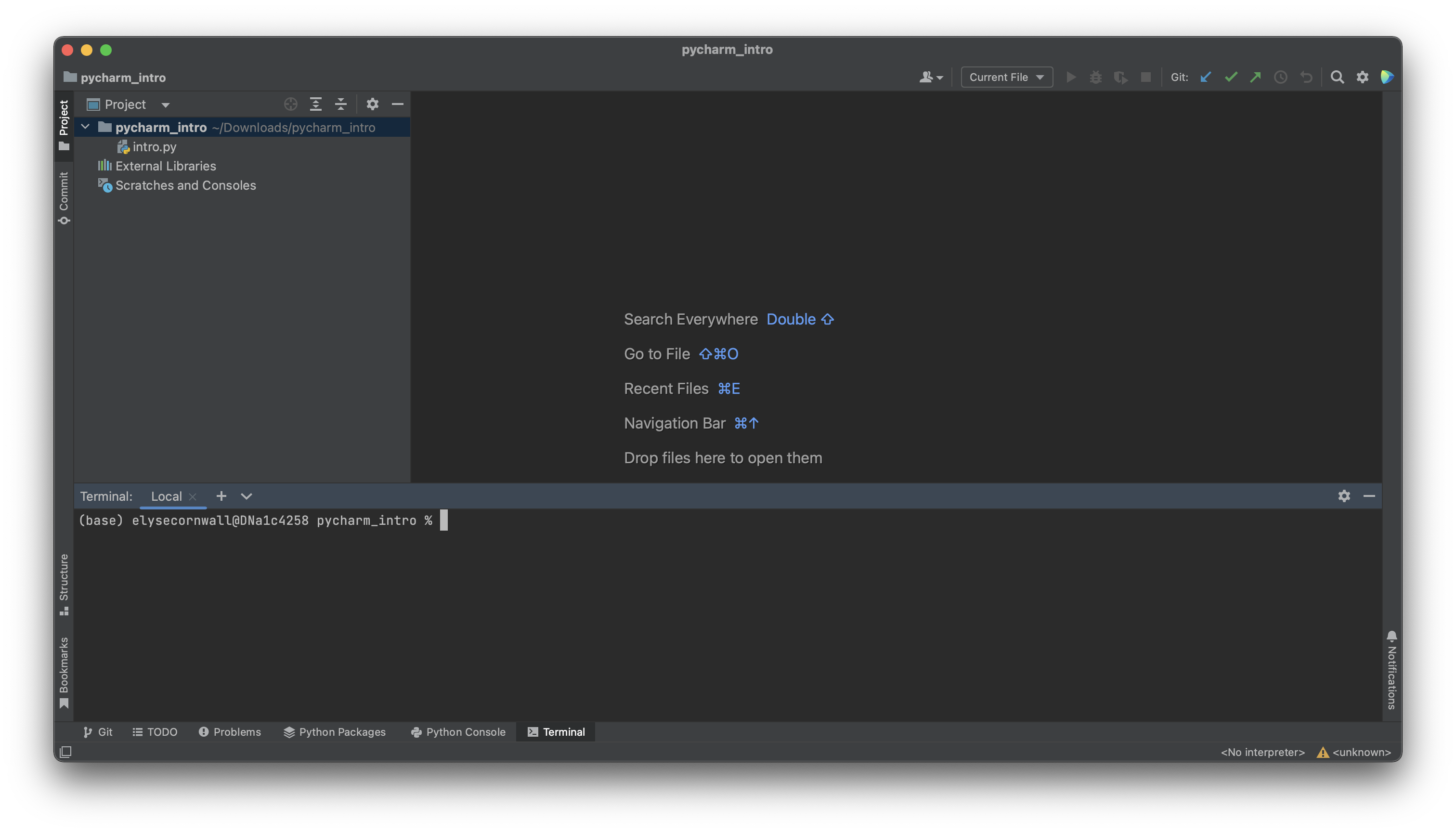Toggle the Notifications side panel
1456x833 pixels.
coord(1391,670)
